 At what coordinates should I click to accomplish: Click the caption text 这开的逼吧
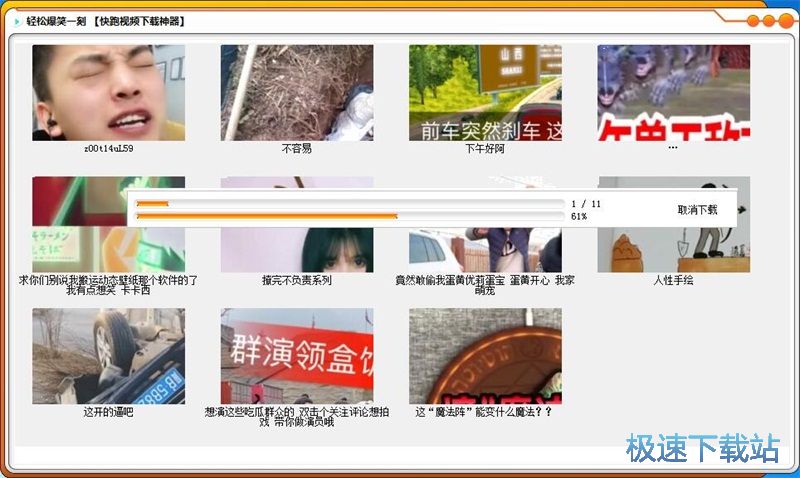[108, 412]
